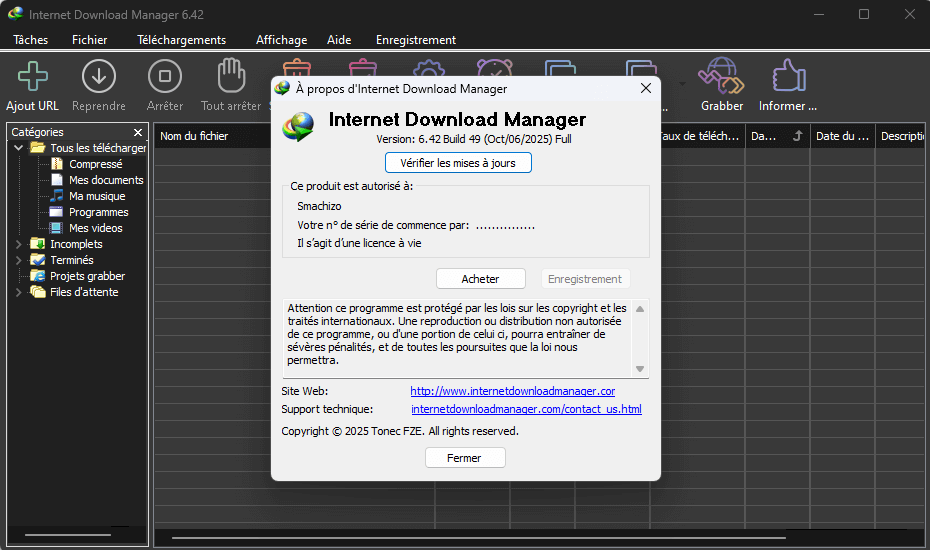Select the Programmes category icon
The image size is (930, 550).
[56, 212]
